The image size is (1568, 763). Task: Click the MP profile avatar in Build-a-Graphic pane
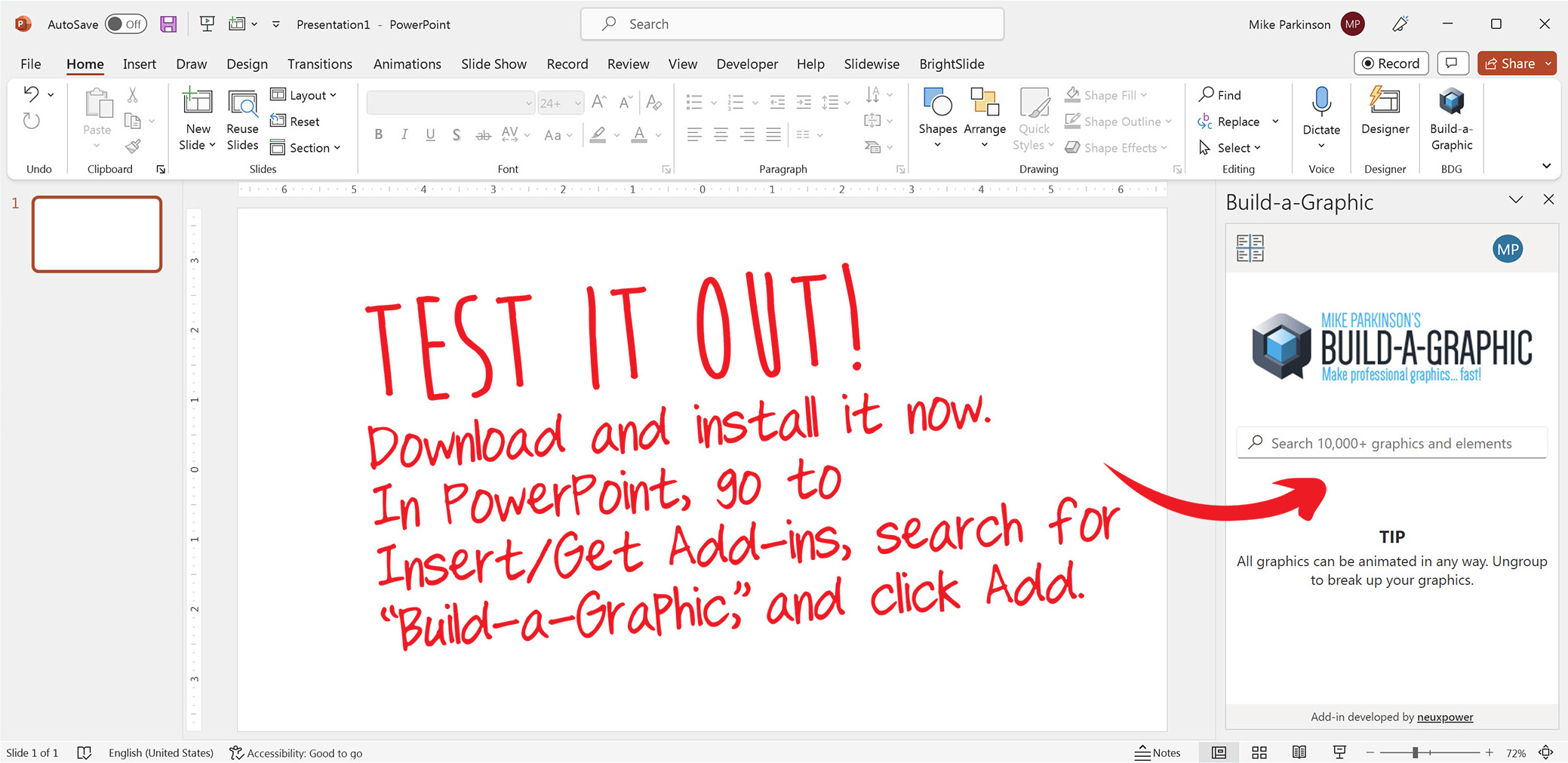pos(1507,249)
